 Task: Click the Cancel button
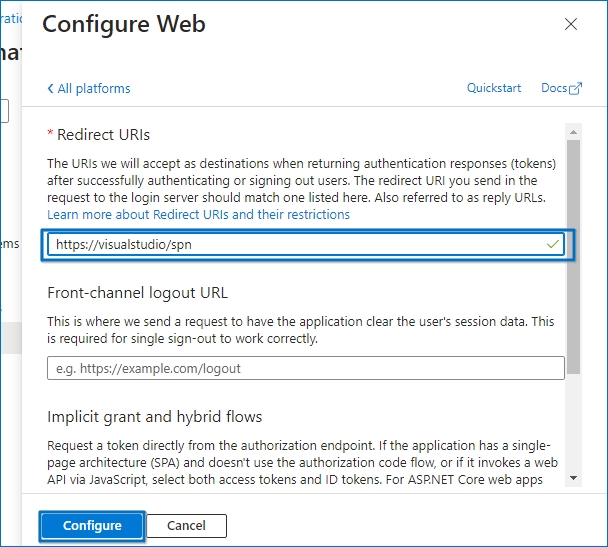point(187,526)
